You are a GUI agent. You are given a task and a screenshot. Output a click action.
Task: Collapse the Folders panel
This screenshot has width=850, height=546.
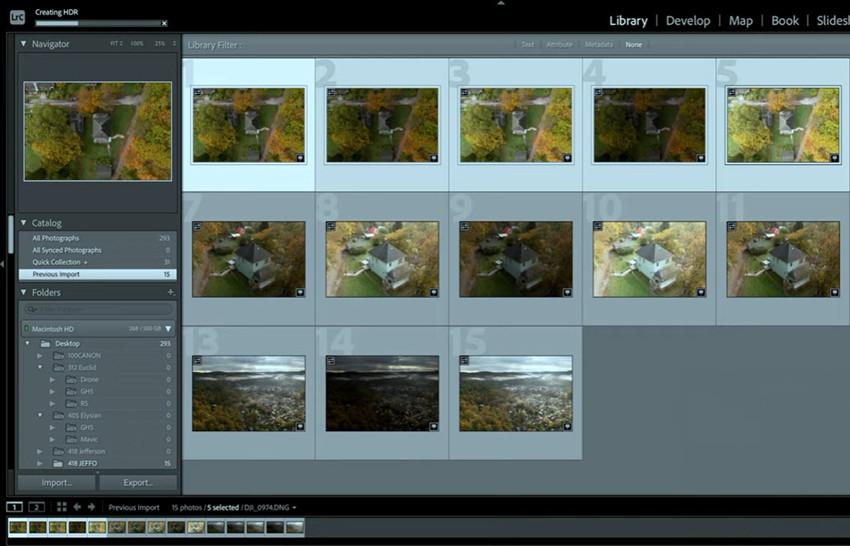click(x=23, y=292)
